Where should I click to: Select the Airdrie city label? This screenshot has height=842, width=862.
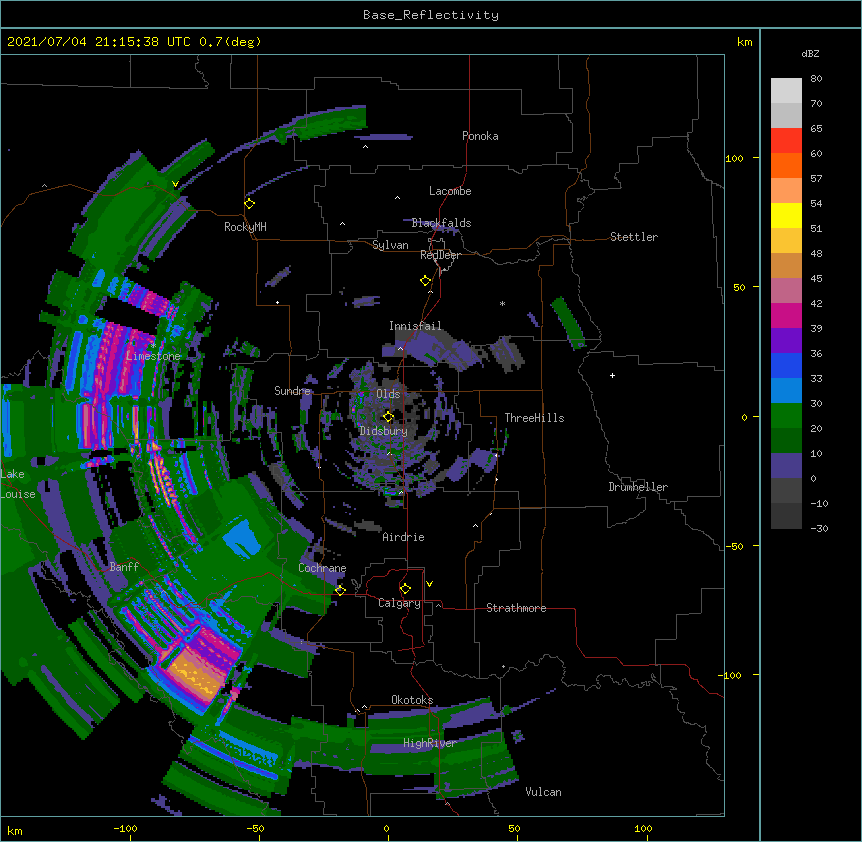tap(403, 537)
